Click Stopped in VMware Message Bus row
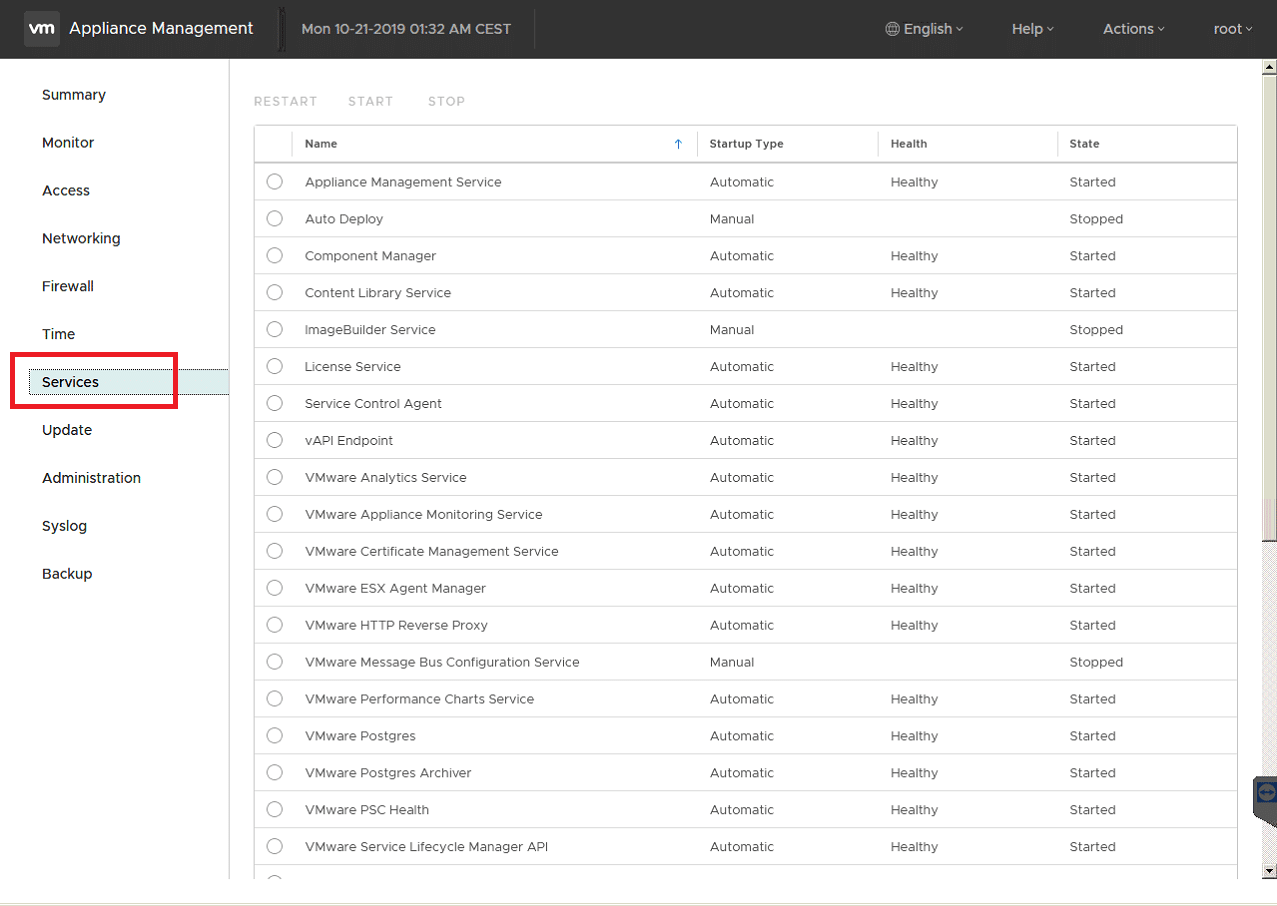 [1096, 663]
